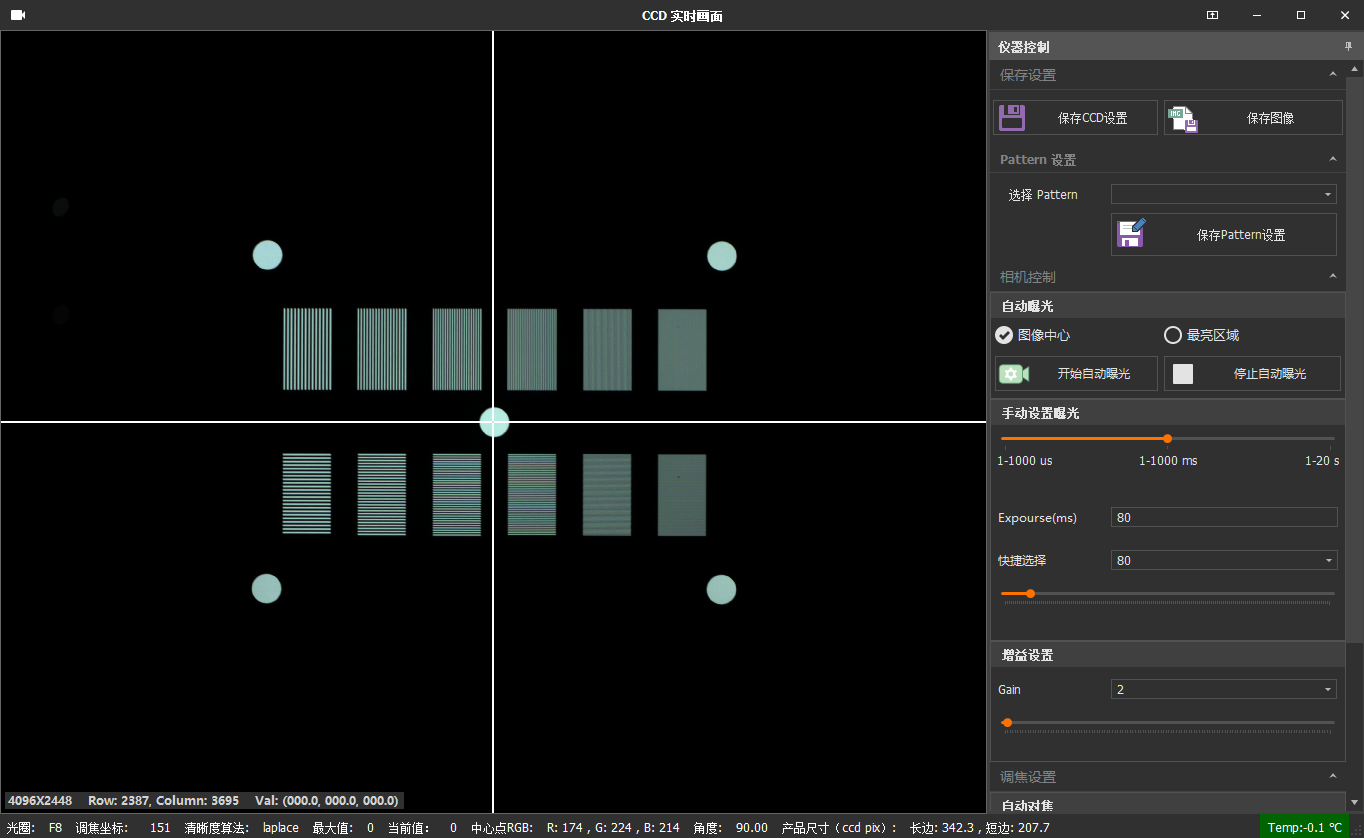
Task: Click the lower-left circular marker in the image
Action: point(266,589)
